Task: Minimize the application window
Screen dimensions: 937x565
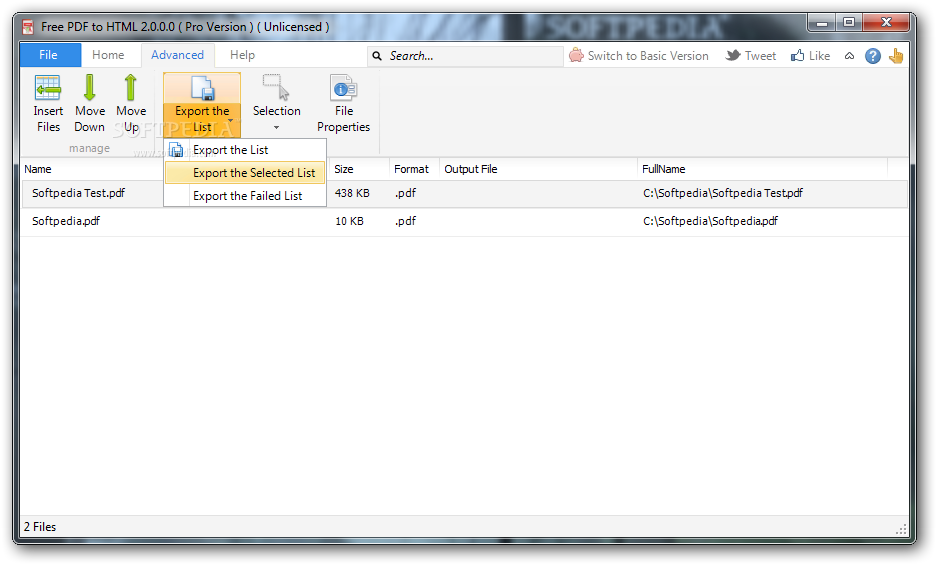Action: pos(822,23)
